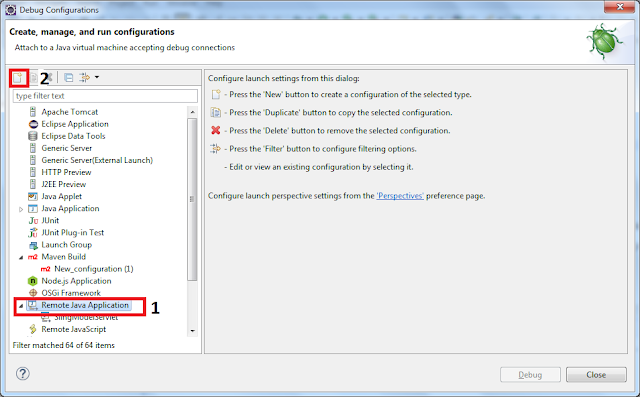This screenshot has height=397, width=640.
Task: Collapse the Maven Build node
Action: pyautogui.click(x=21, y=257)
